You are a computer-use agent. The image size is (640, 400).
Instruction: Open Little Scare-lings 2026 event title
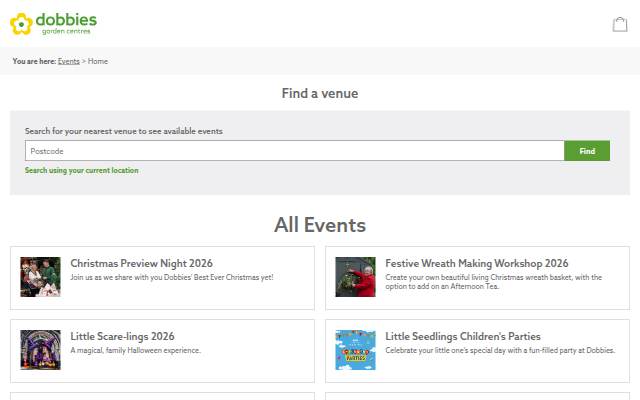[122, 336]
